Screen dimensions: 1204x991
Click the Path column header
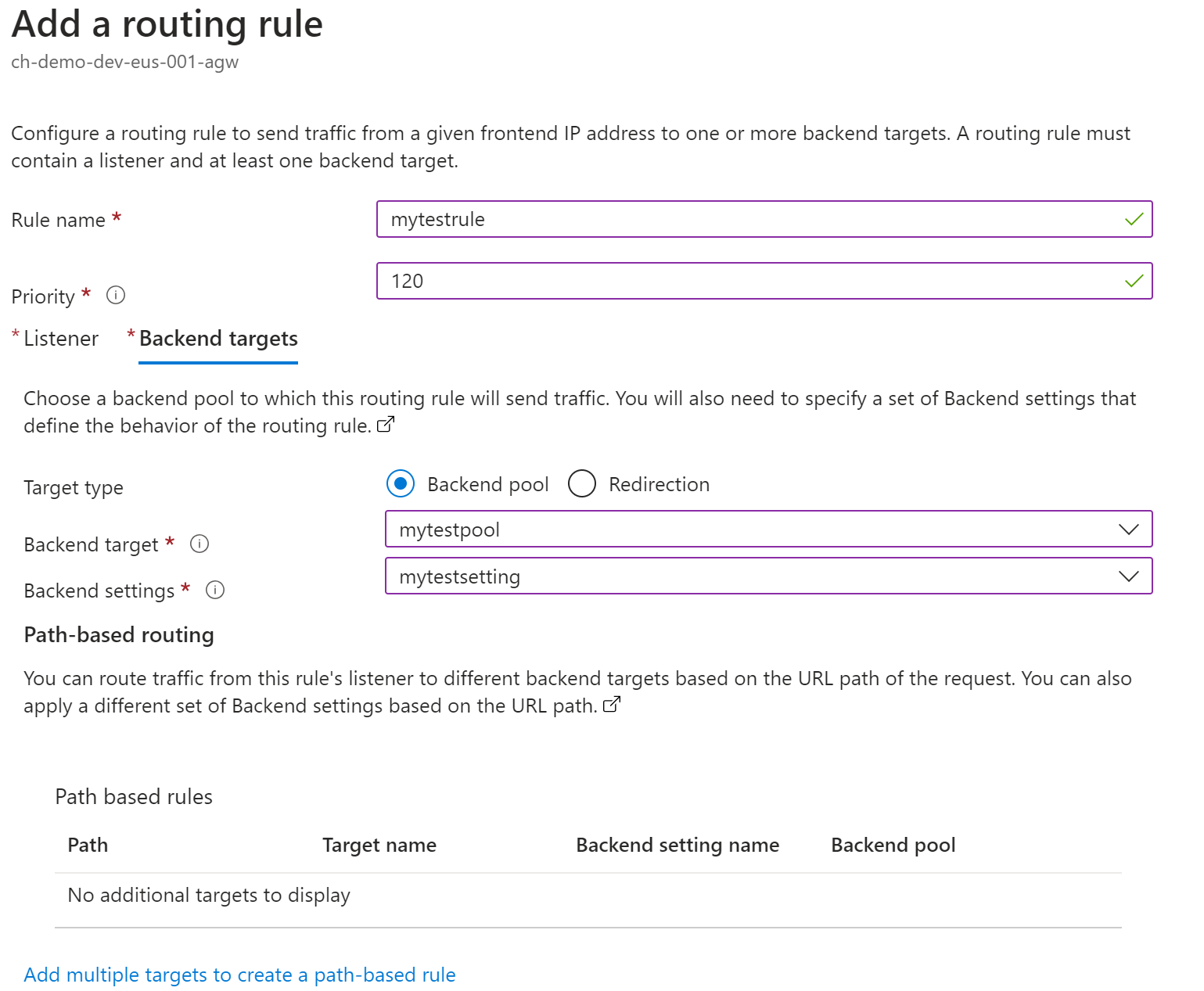(x=88, y=845)
